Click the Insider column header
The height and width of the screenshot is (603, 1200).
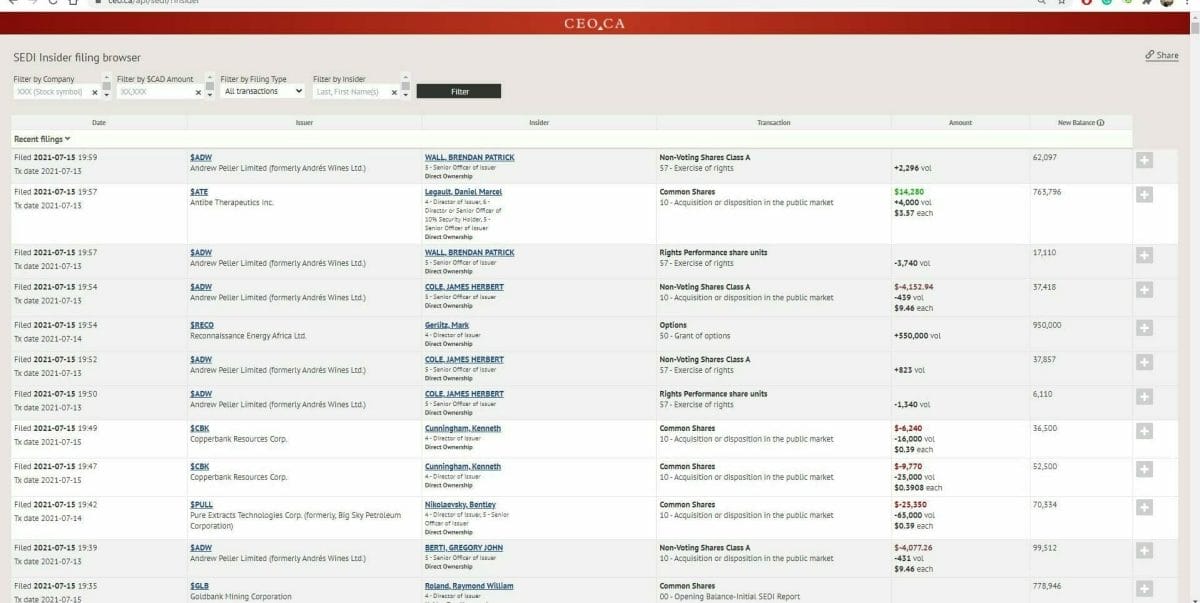click(539, 123)
